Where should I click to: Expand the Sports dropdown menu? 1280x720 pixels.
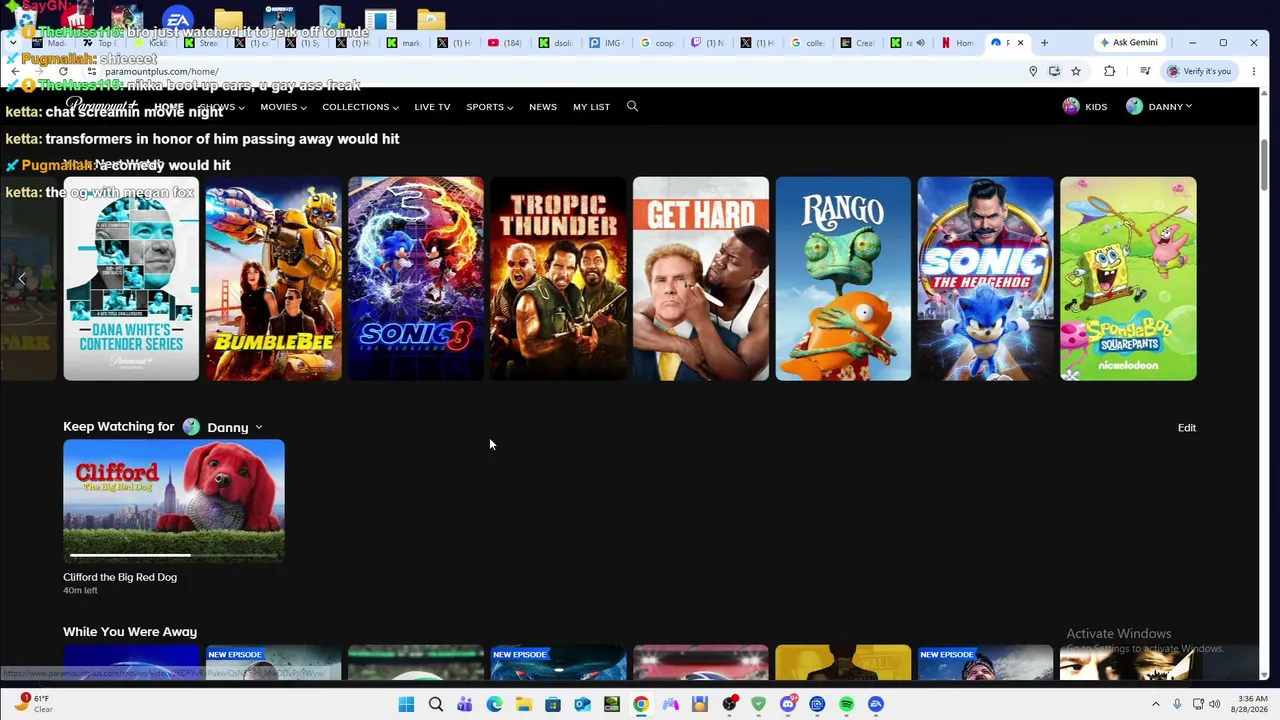[x=490, y=107]
